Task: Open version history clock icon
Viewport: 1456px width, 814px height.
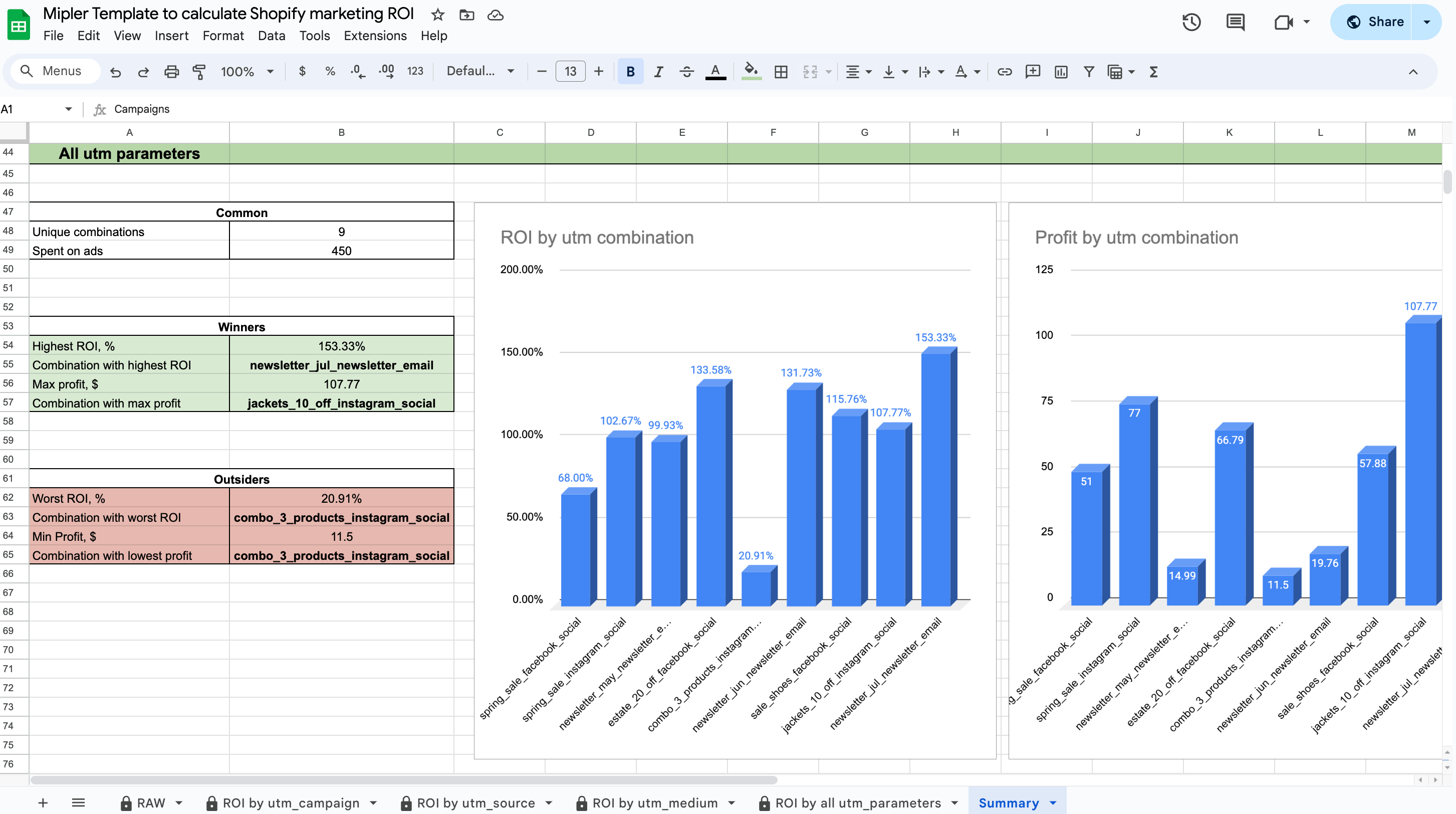Action: (1191, 22)
